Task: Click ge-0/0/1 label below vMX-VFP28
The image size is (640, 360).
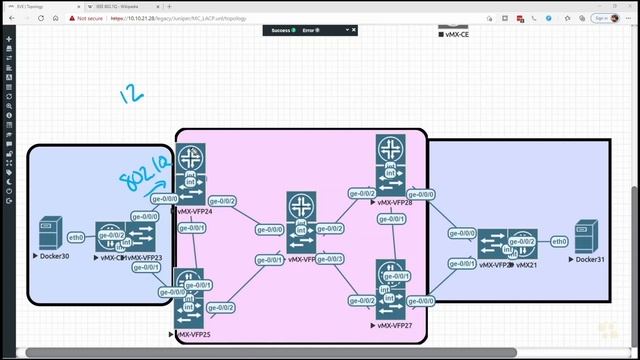Action: [391, 219]
